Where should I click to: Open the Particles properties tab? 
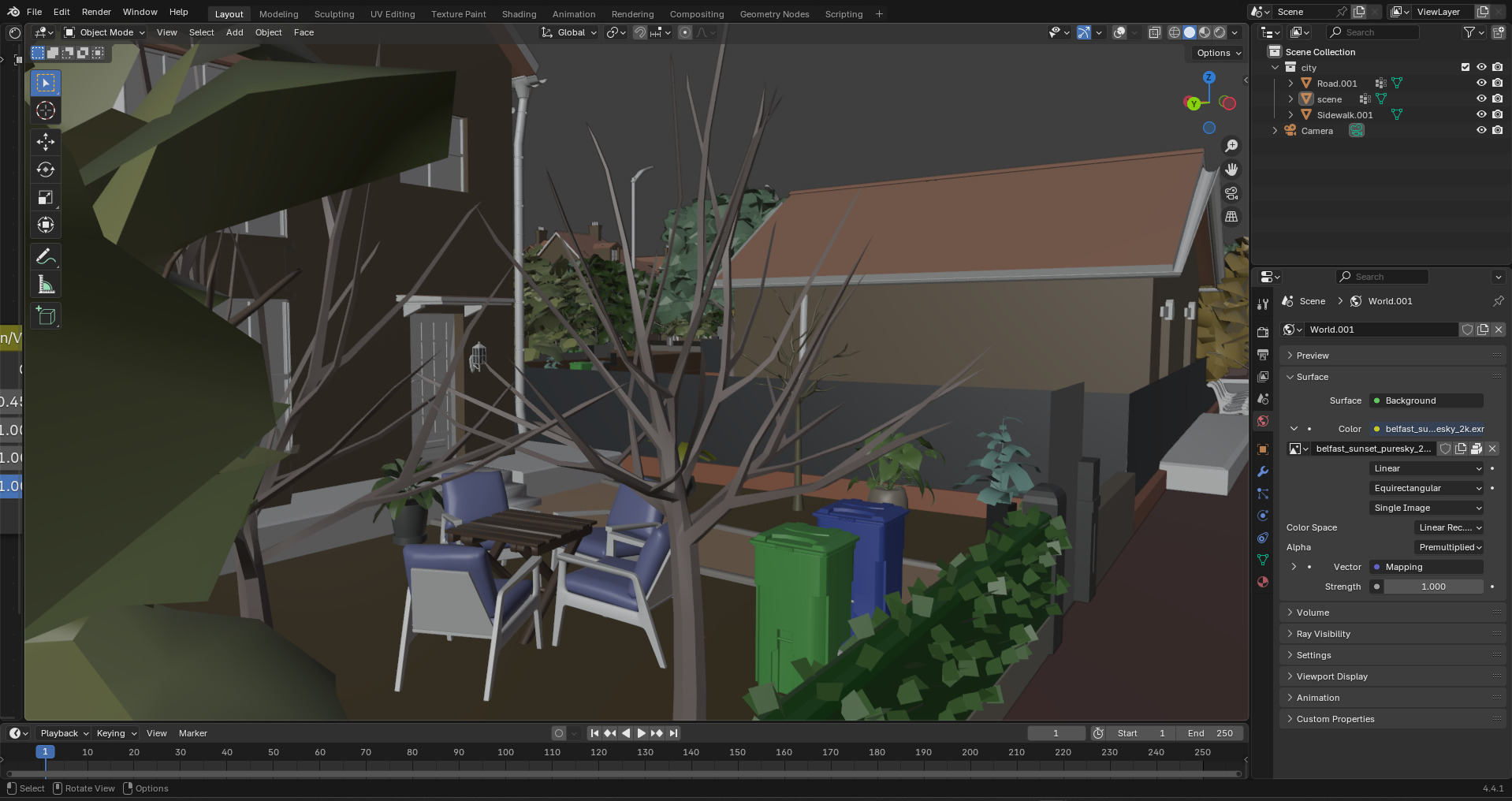tap(1263, 494)
